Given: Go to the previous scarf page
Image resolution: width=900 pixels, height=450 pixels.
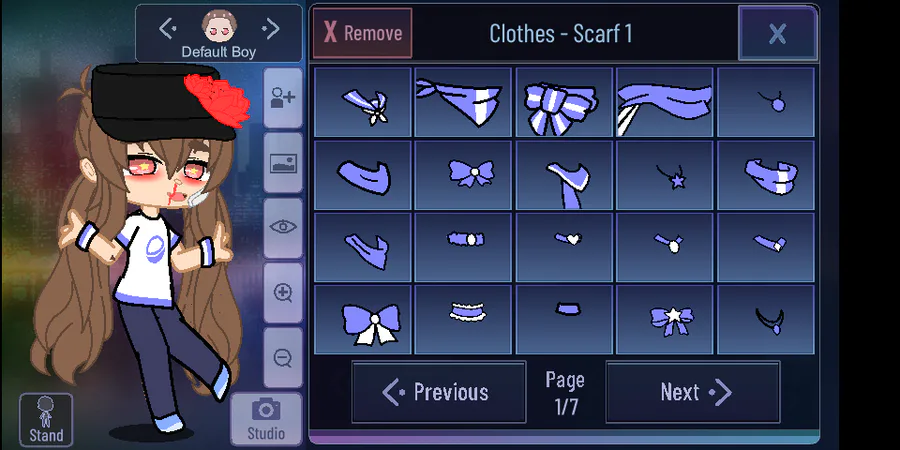Looking at the screenshot, I should tap(439, 392).
